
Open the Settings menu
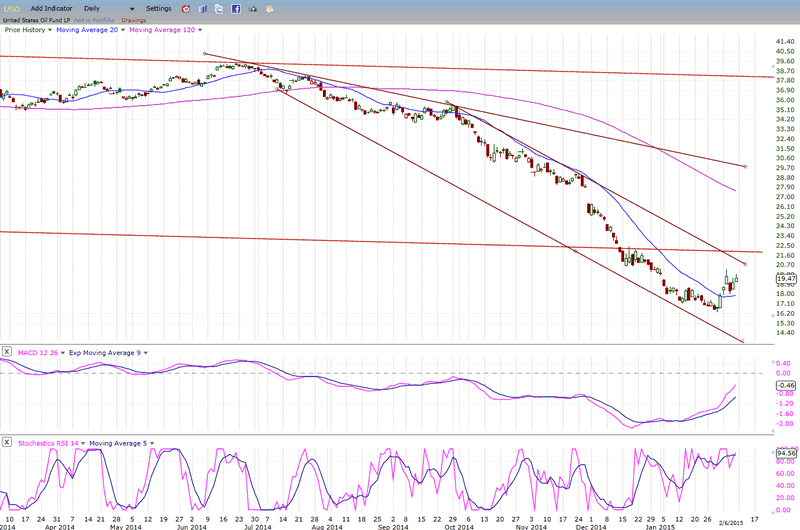(x=159, y=8)
